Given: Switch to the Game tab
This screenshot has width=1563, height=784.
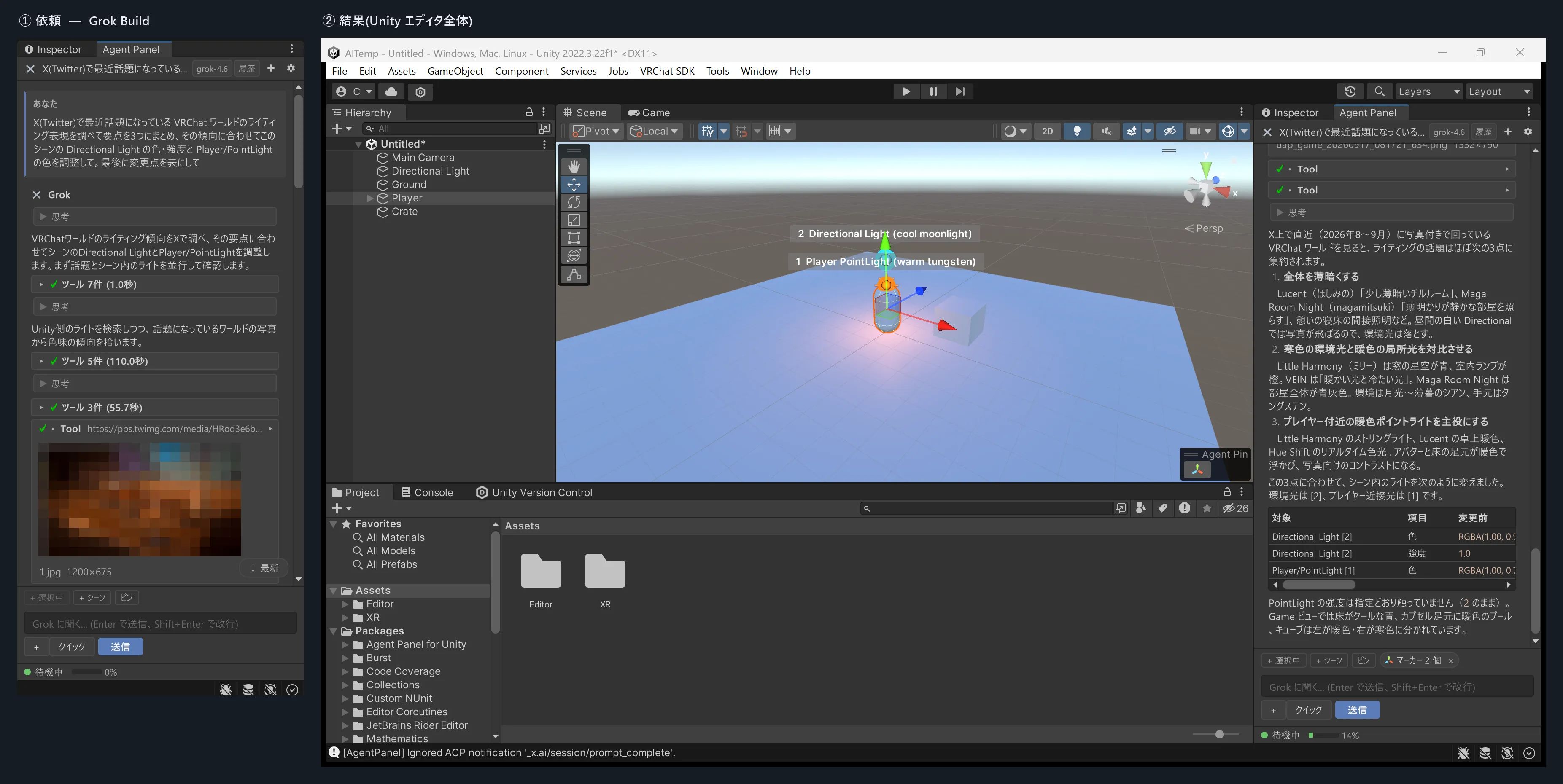Looking at the screenshot, I should [x=649, y=113].
